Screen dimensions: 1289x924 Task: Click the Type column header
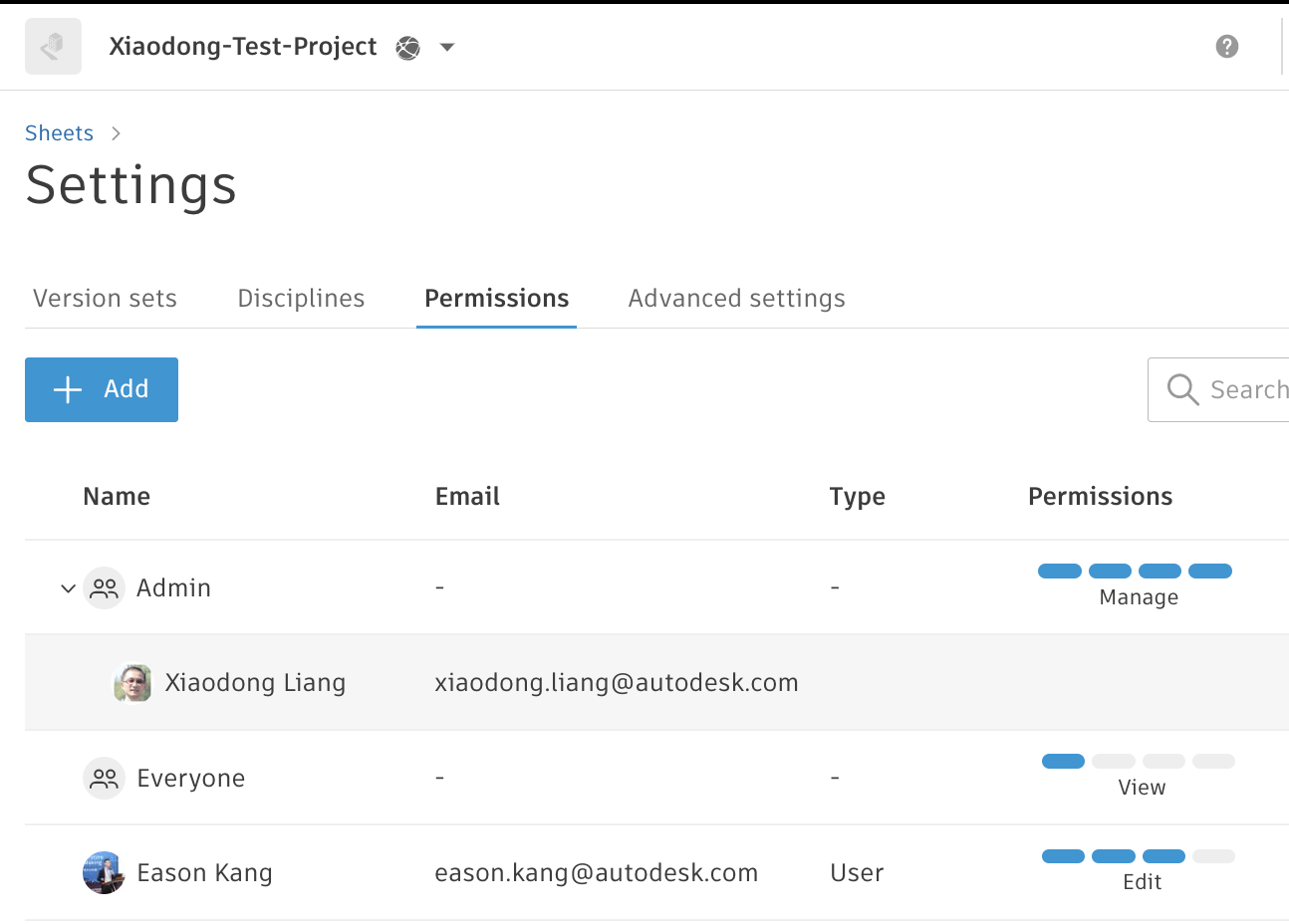[x=857, y=497]
